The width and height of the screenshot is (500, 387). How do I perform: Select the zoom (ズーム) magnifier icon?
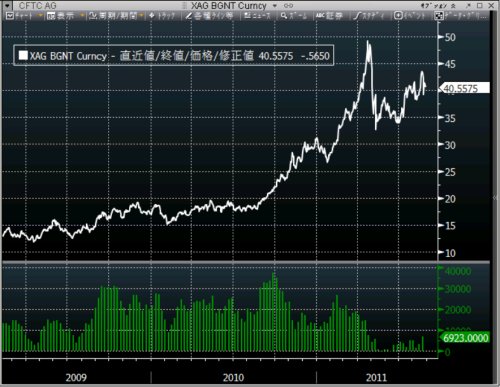pyautogui.click(x=284, y=16)
